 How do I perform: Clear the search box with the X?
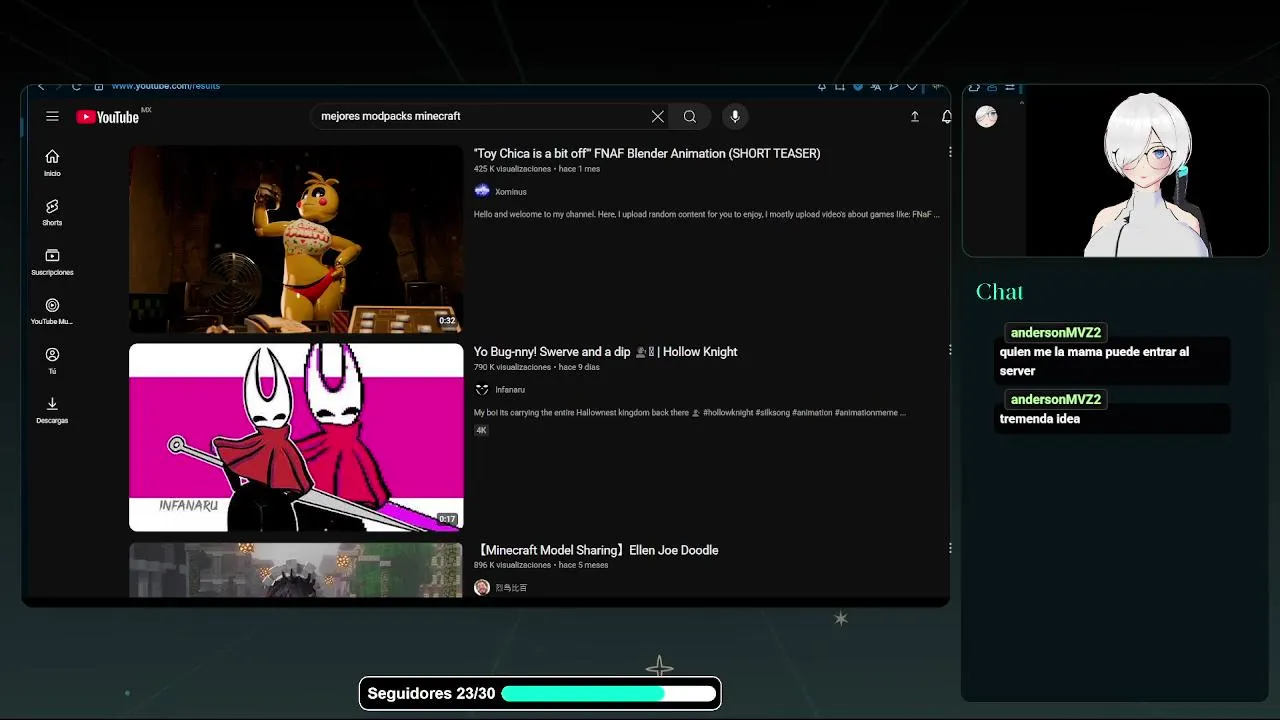click(x=657, y=117)
